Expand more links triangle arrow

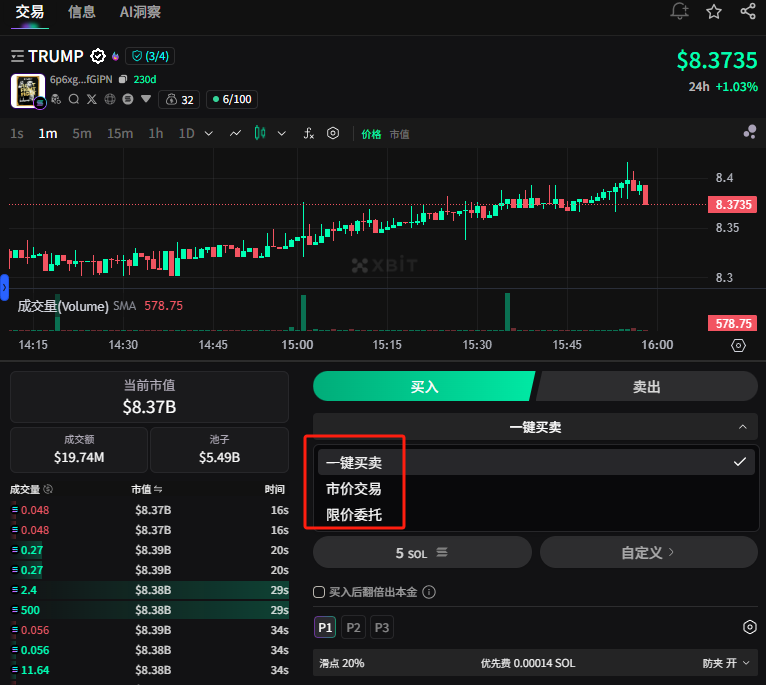tap(146, 99)
